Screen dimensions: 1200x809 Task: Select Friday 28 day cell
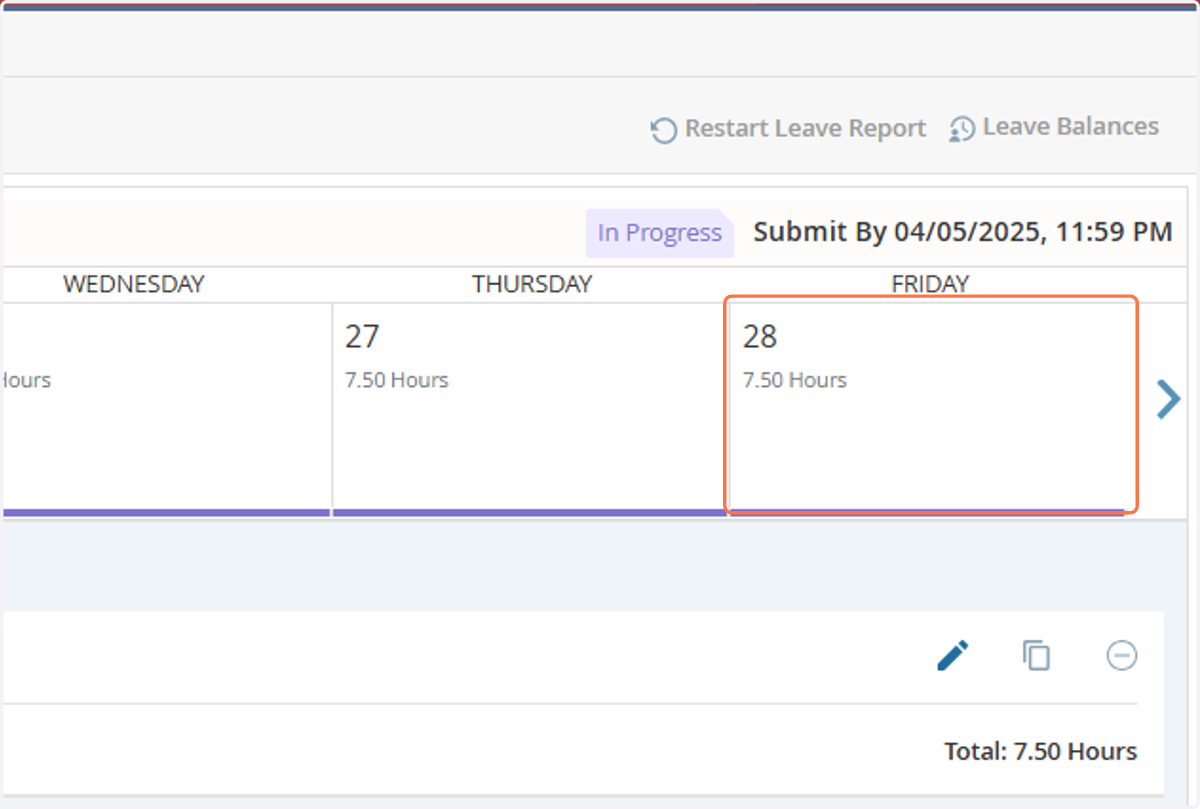pos(930,406)
